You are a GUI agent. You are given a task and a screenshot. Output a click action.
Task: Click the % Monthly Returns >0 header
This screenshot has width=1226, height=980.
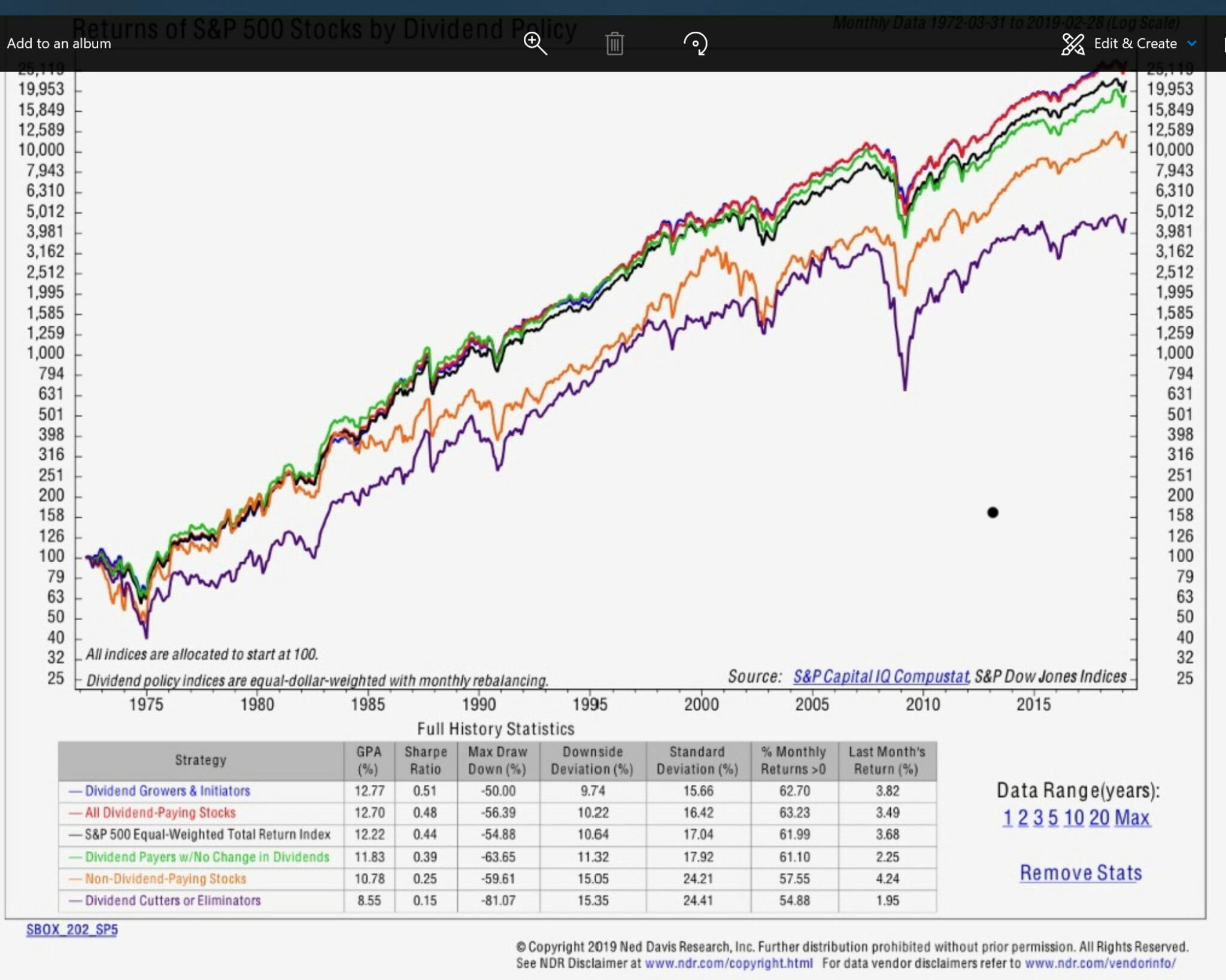tap(794, 760)
